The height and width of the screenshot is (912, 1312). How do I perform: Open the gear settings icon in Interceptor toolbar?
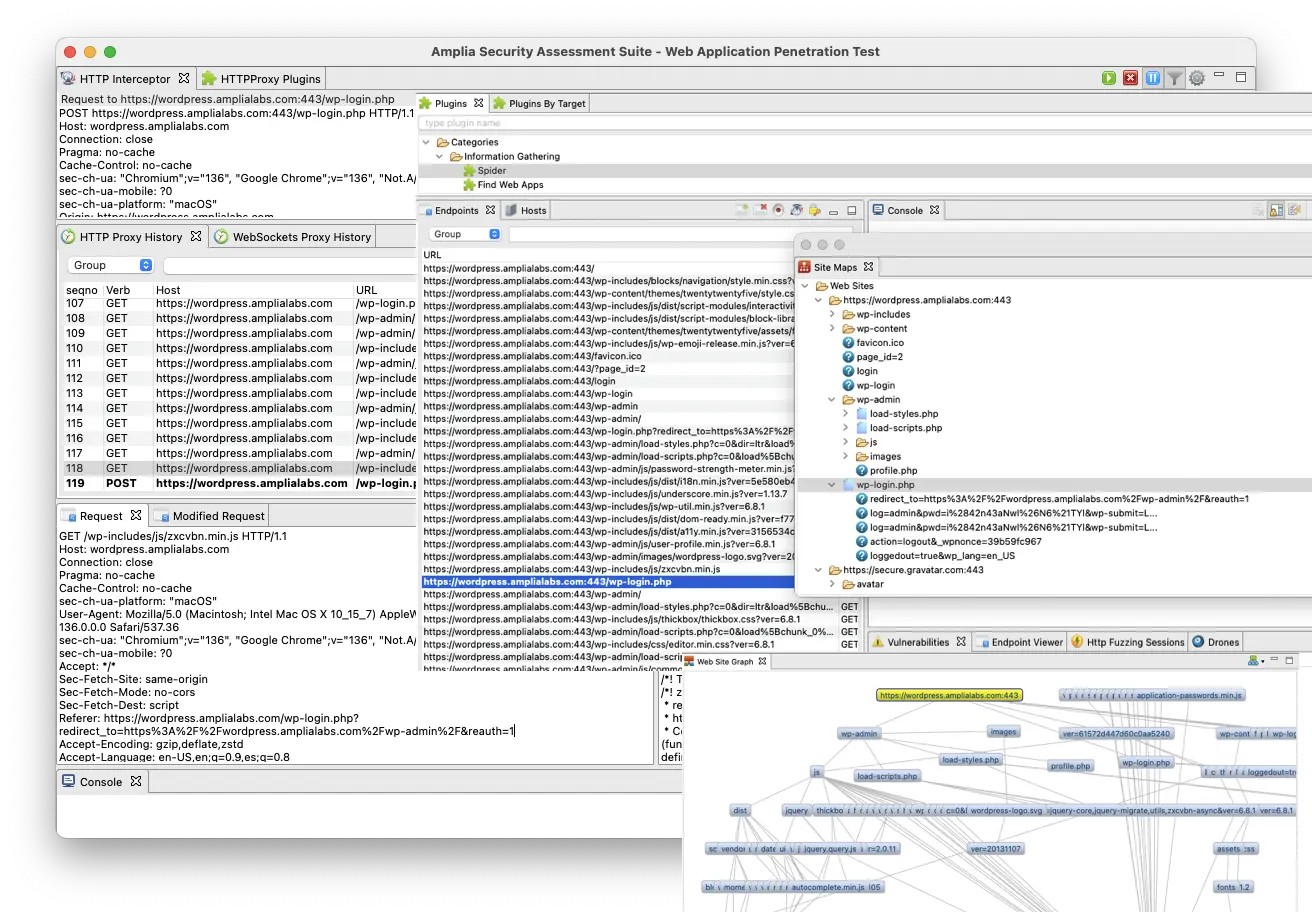coord(1197,78)
